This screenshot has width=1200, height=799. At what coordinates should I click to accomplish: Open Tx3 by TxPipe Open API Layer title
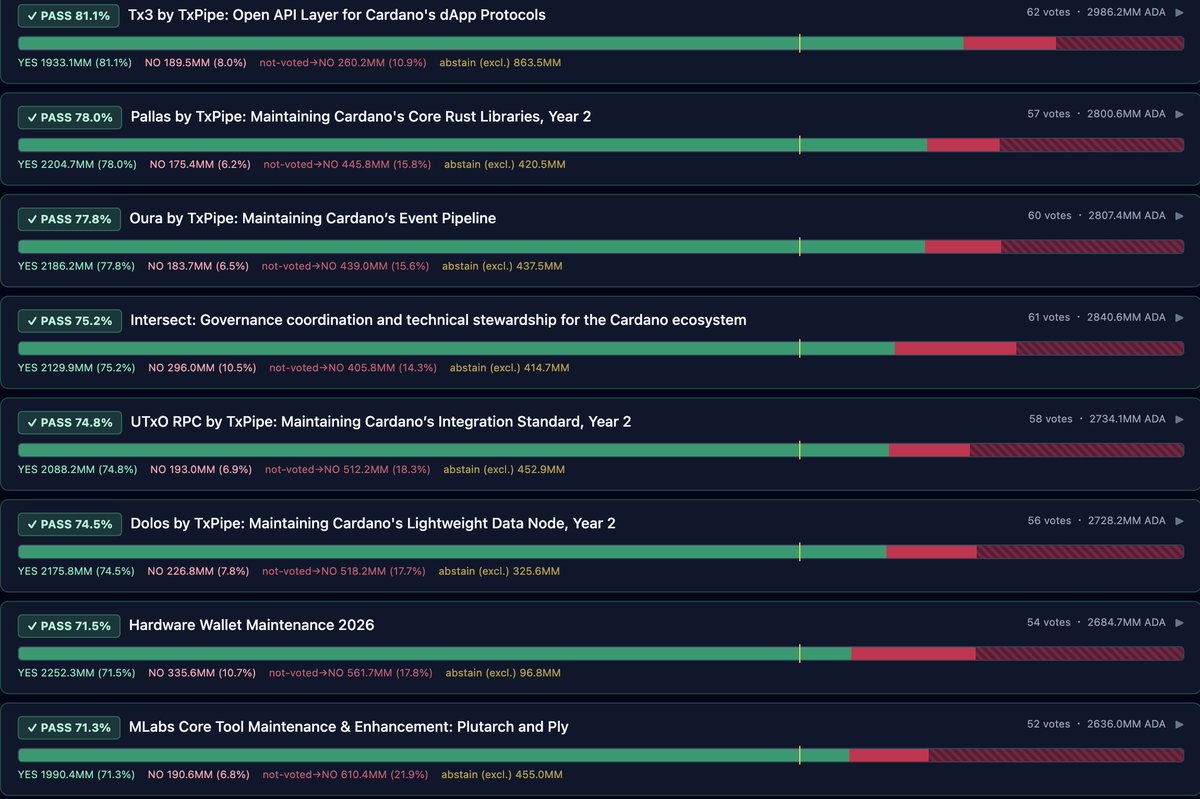[x=337, y=15]
